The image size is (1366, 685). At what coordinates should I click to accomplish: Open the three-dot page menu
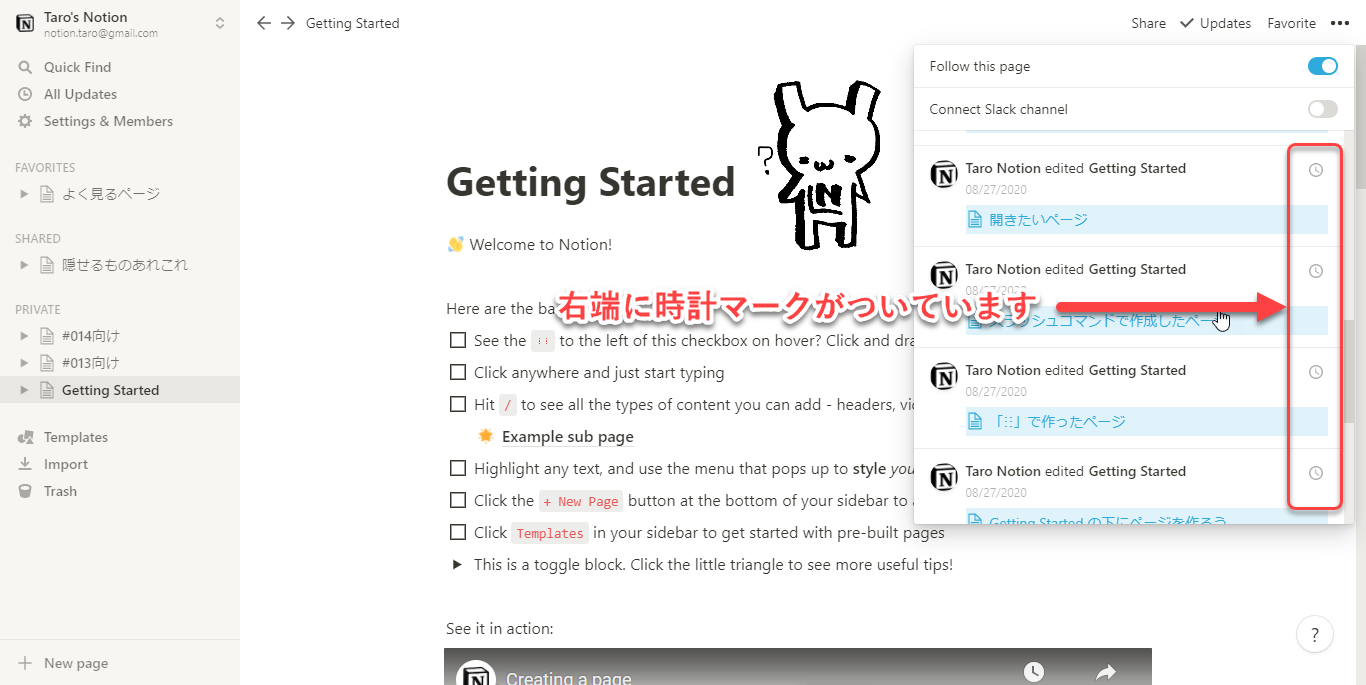tap(1340, 23)
